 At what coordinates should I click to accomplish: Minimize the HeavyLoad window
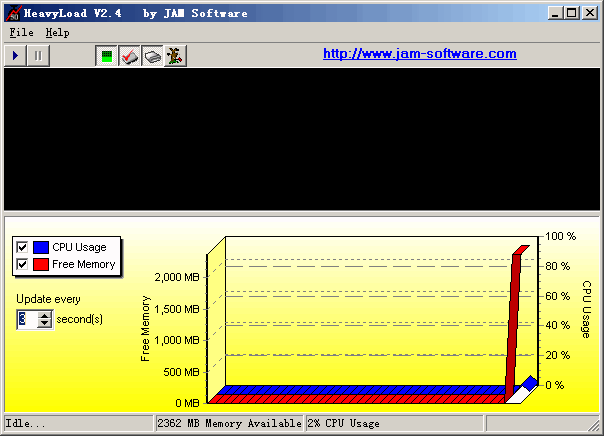point(555,13)
